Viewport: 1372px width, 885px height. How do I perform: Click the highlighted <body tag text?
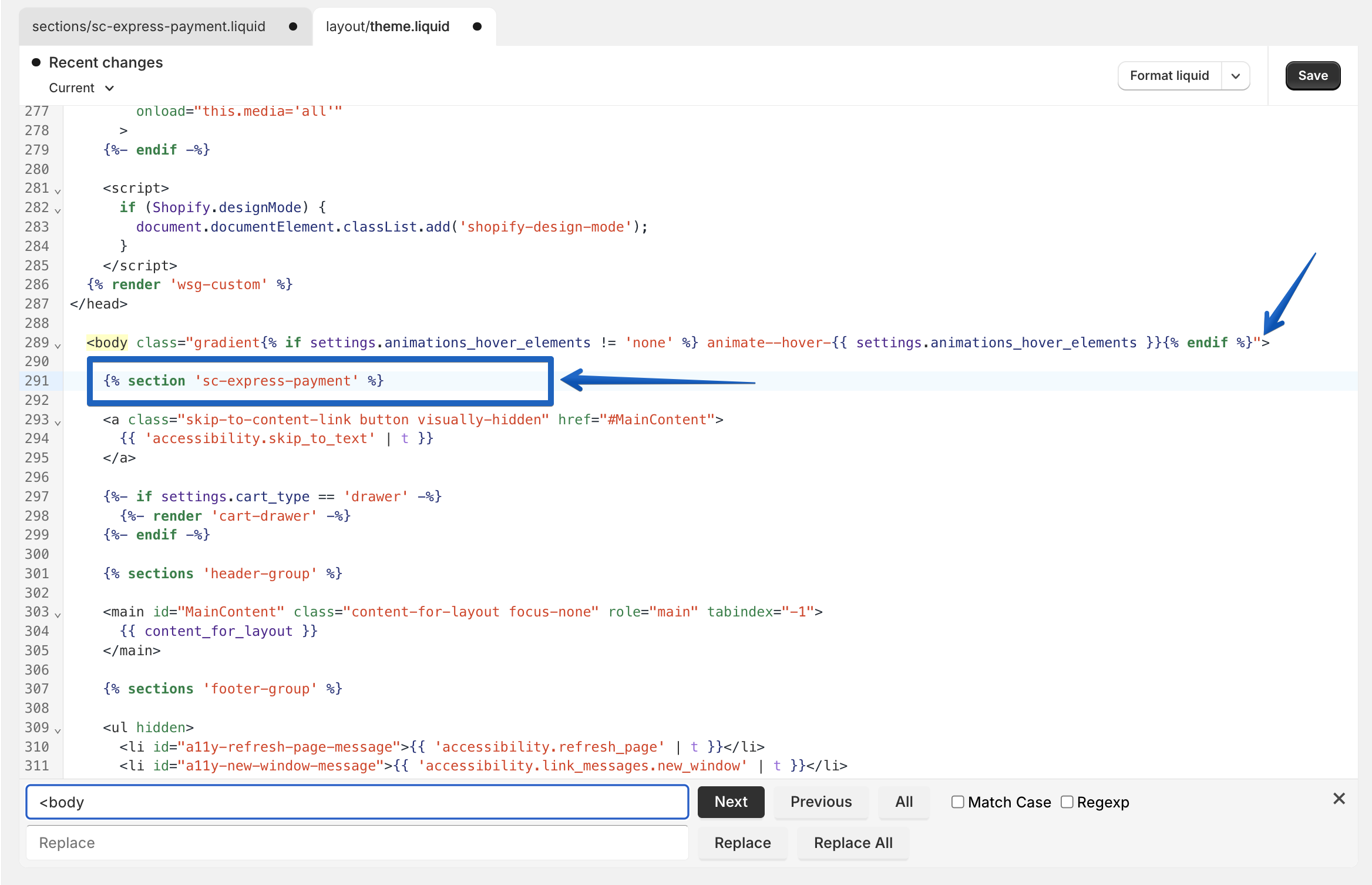107,343
